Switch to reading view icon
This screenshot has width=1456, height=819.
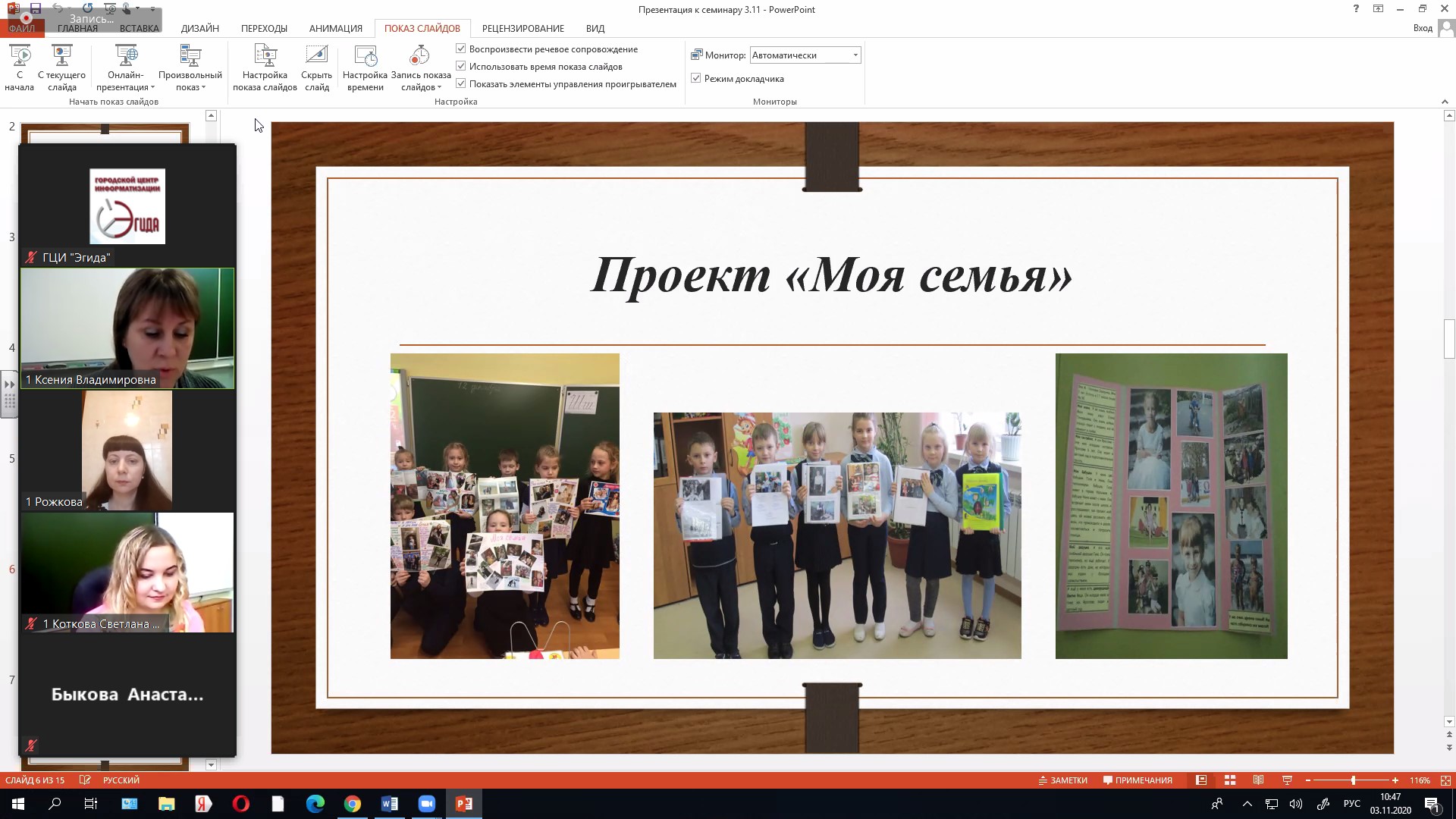[x=1258, y=780]
